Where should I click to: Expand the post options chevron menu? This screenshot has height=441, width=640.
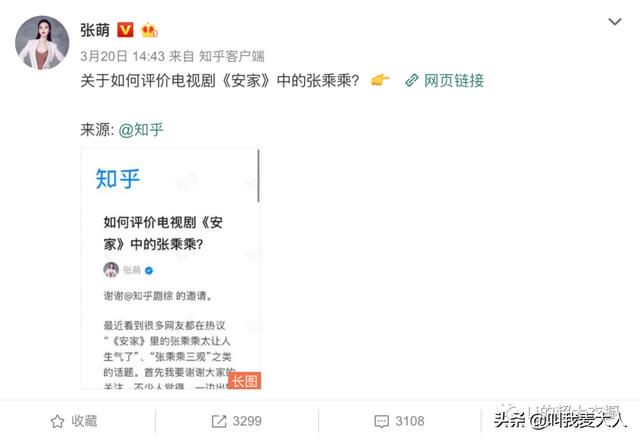(615, 22)
